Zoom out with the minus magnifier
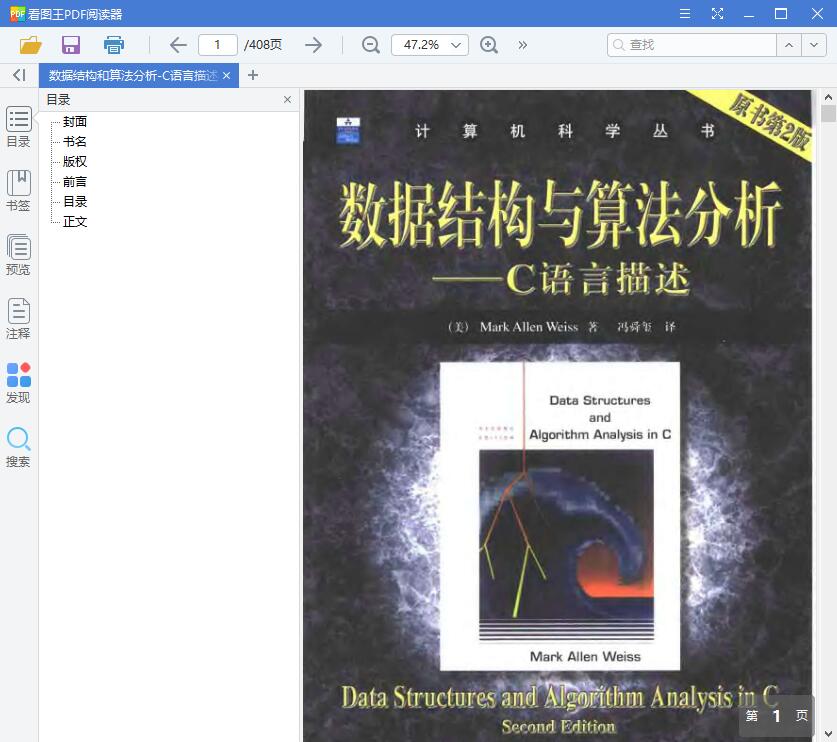837x742 pixels. coord(370,45)
